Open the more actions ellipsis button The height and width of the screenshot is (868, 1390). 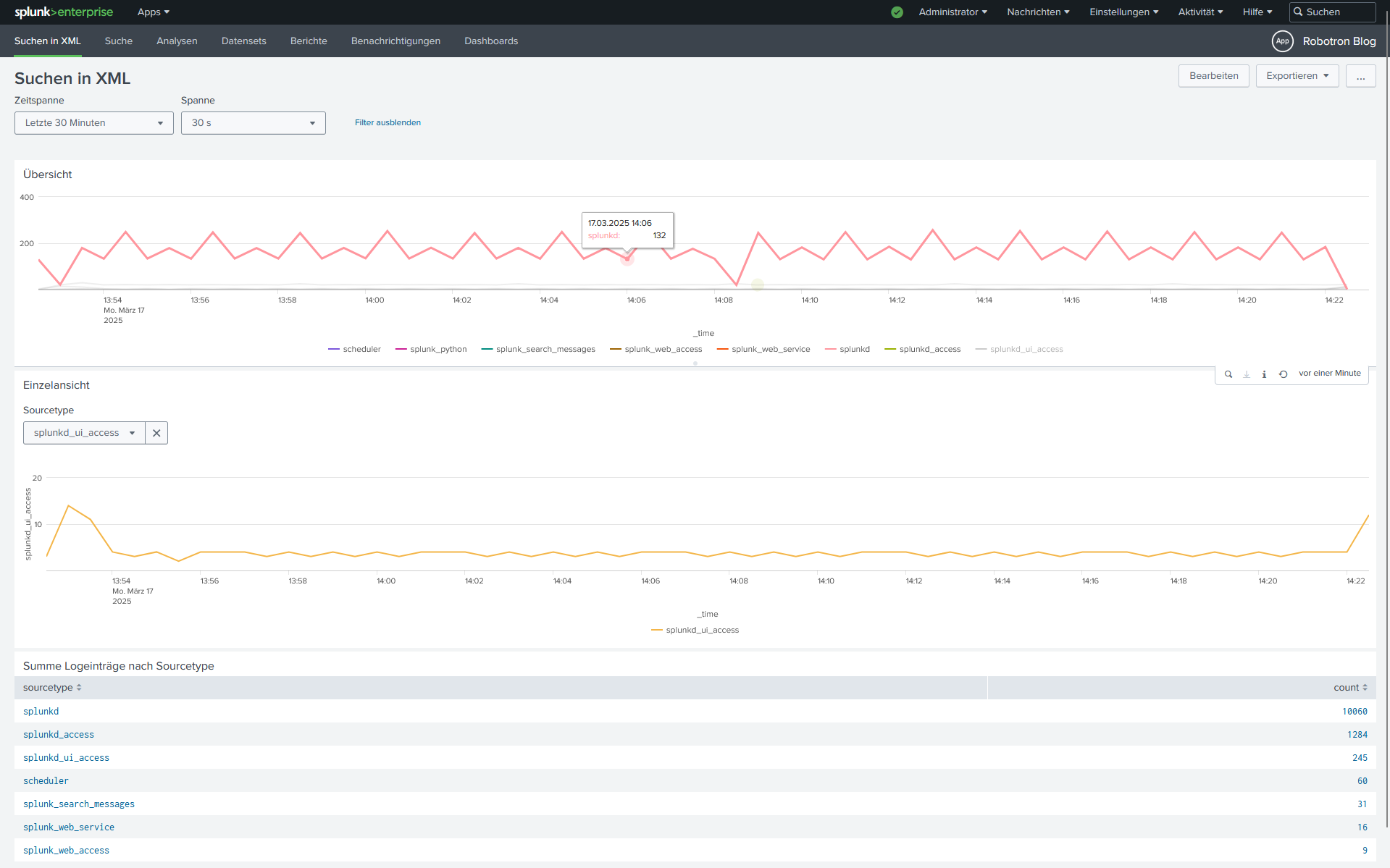pos(1360,76)
